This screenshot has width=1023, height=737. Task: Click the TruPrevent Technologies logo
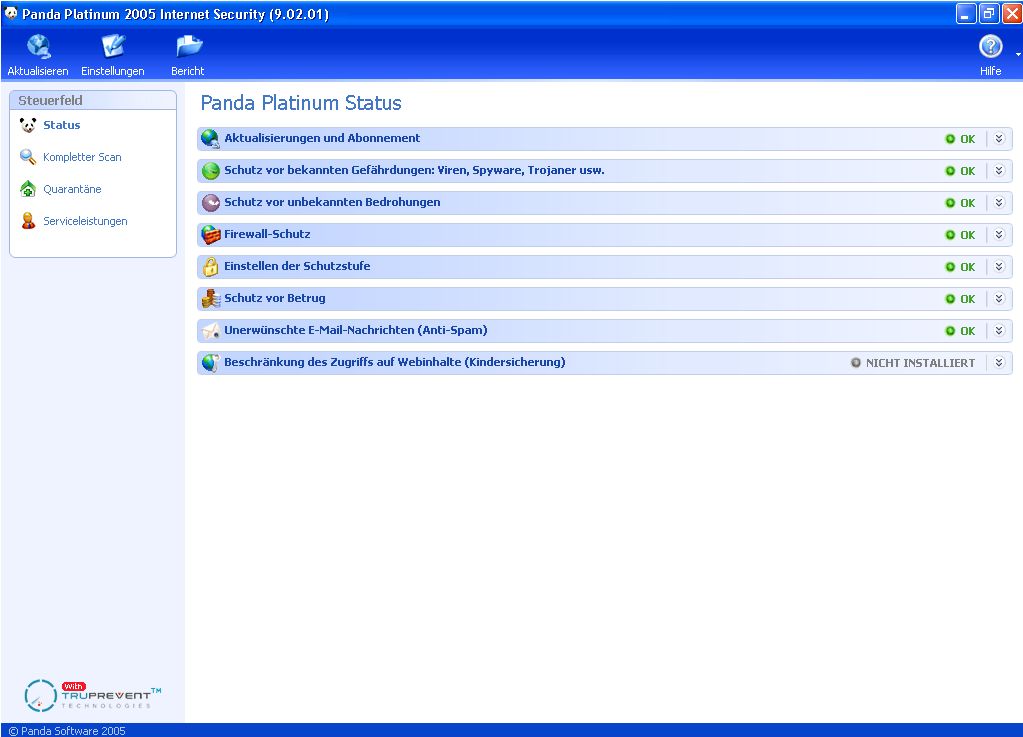pos(92,695)
